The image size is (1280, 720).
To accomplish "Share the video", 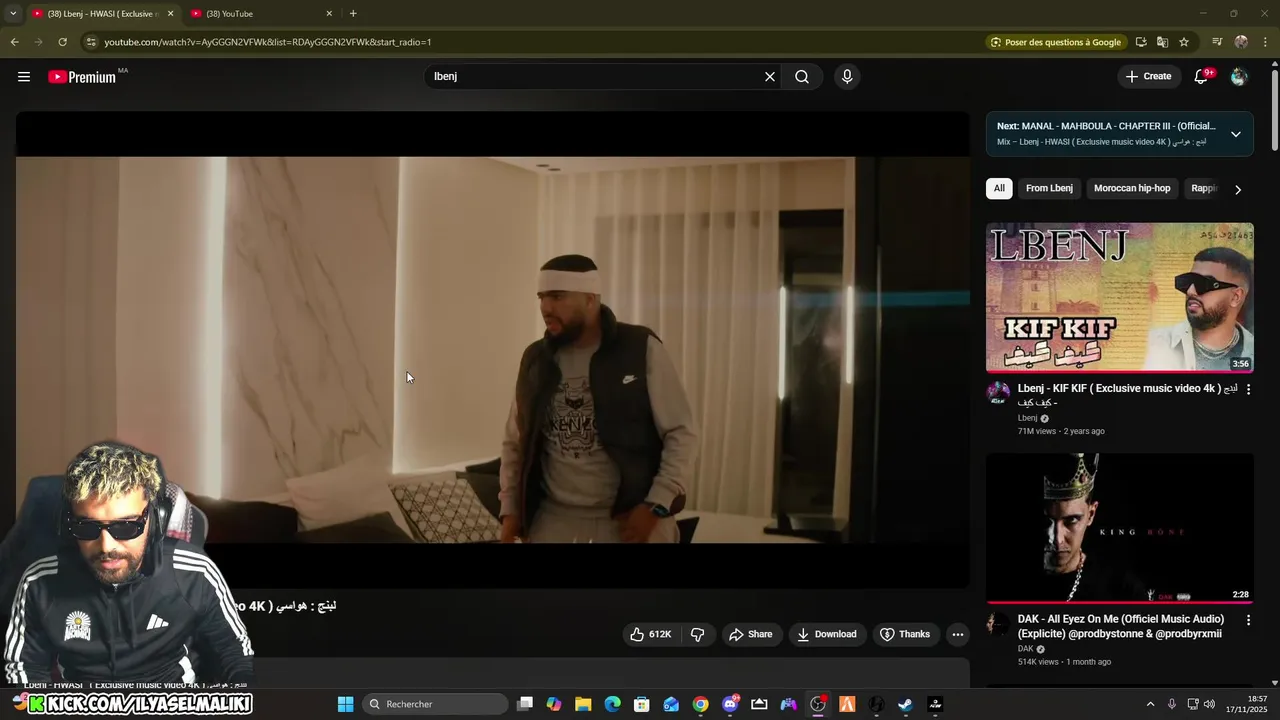I will (x=750, y=634).
